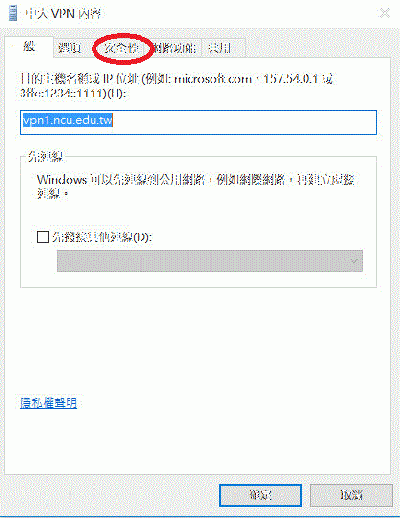This screenshot has height=518, width=400.
Task: Click the vpn1.ncu.edu.tw host address field
Action: (x=198, y=122)
